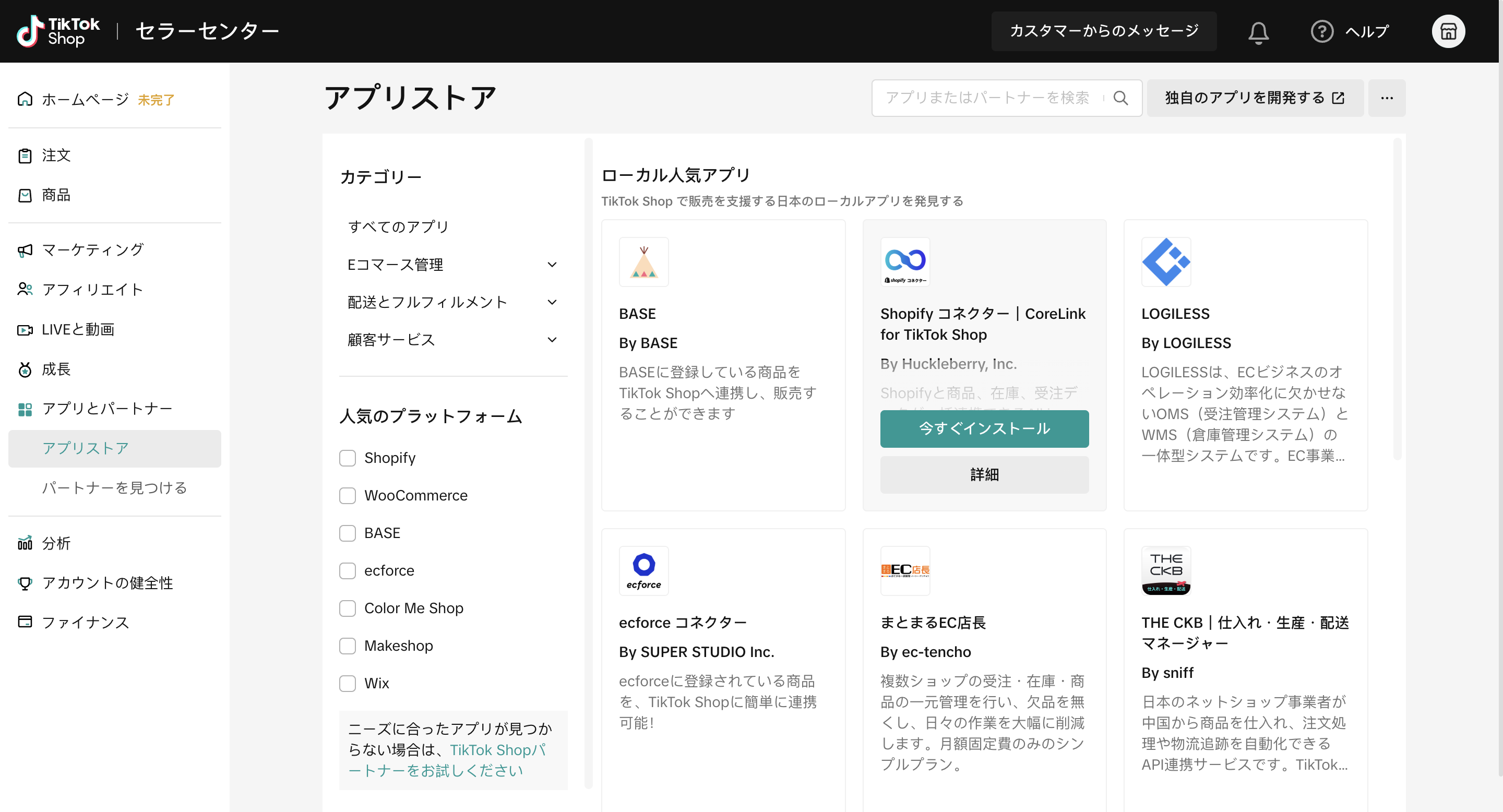Click the LIVEと動画 camera icon

[25, 330]
